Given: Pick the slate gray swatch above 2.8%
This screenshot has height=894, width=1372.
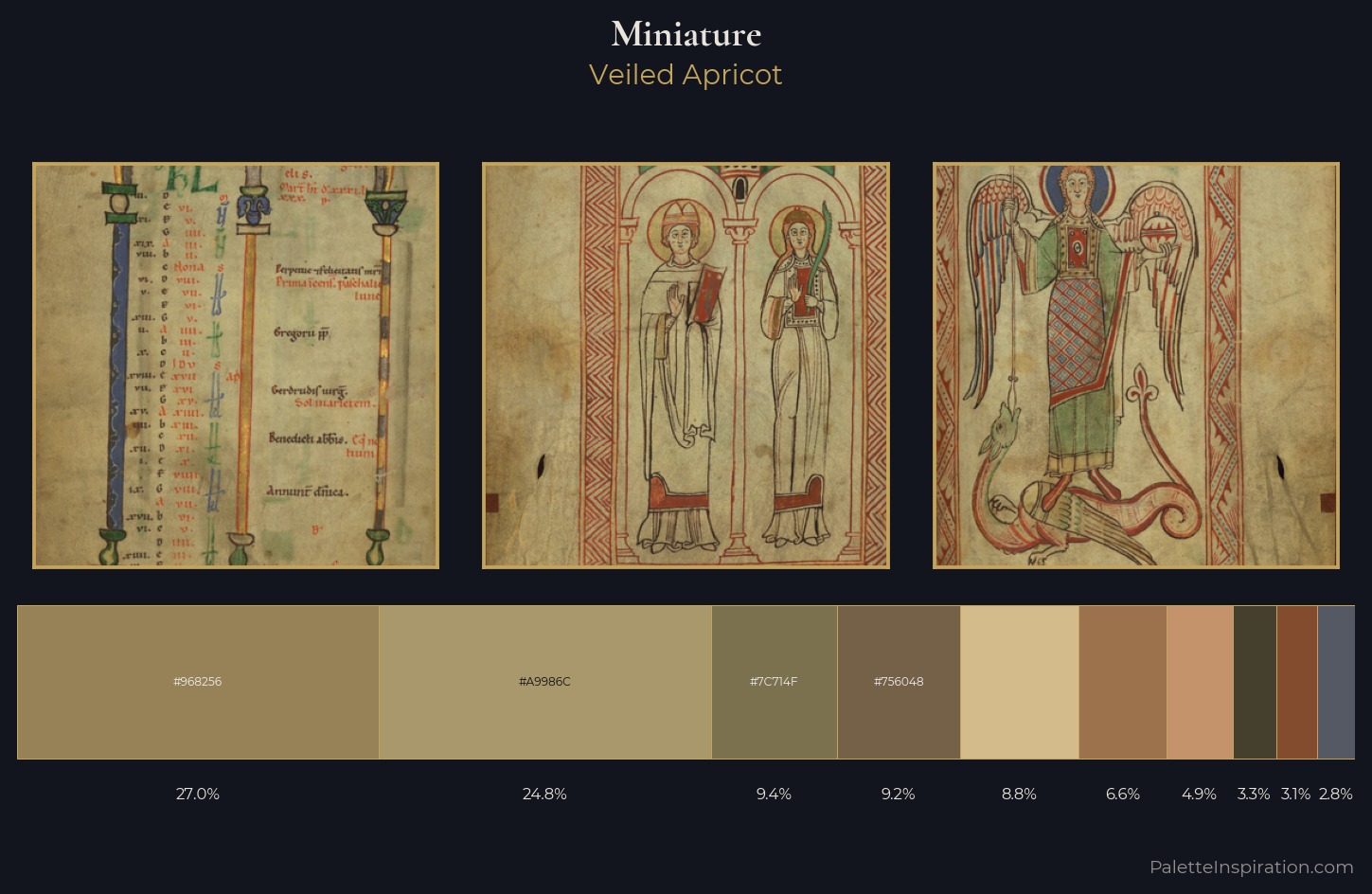Looking at the screenshot, I should pos(1336,682).
